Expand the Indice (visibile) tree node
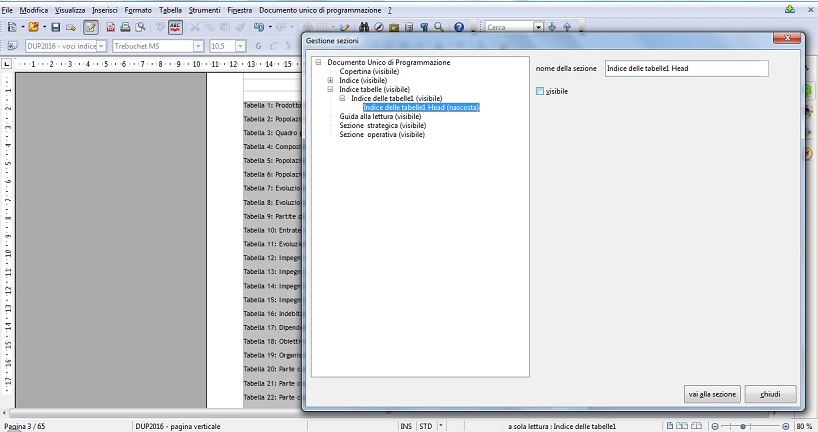 [331, 80]
